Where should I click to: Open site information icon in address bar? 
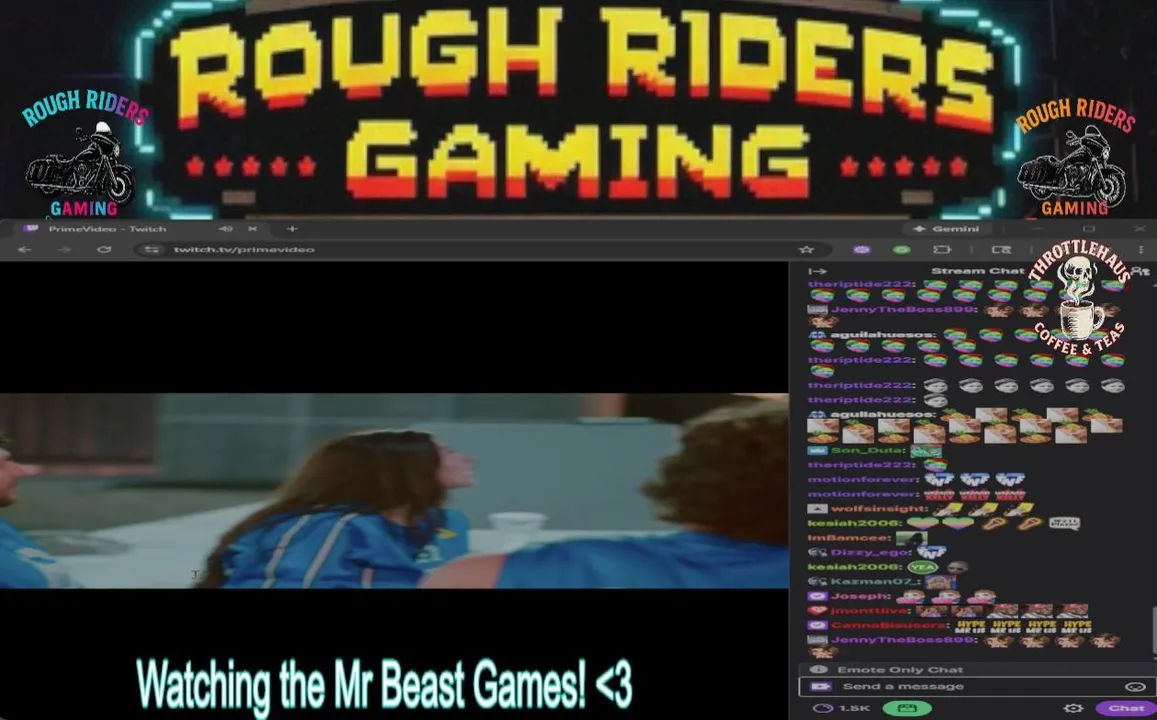[152, 250]
